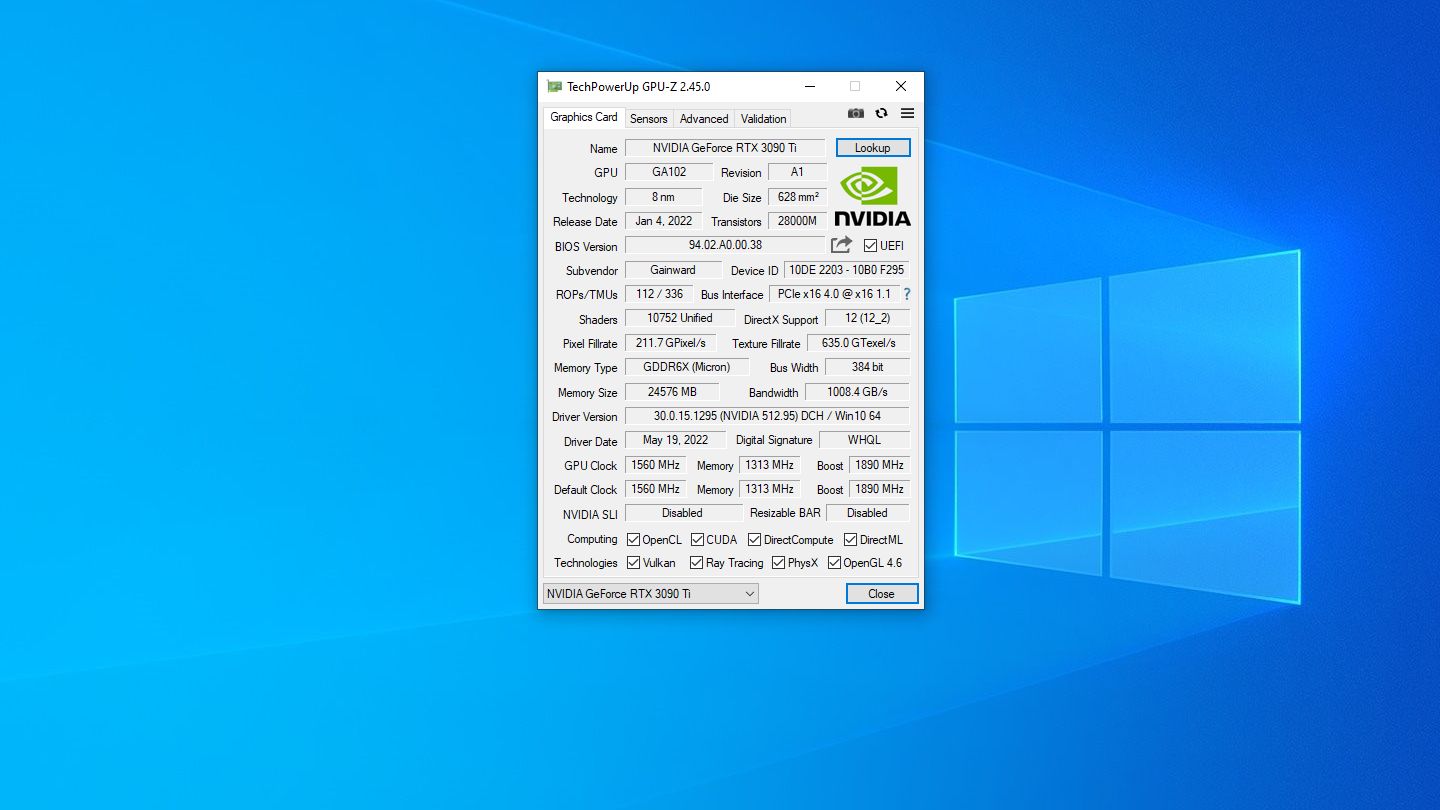Click the Subvendor value Gainward
The width and height of the screenshot is (1440, 810).
(673, 270)
